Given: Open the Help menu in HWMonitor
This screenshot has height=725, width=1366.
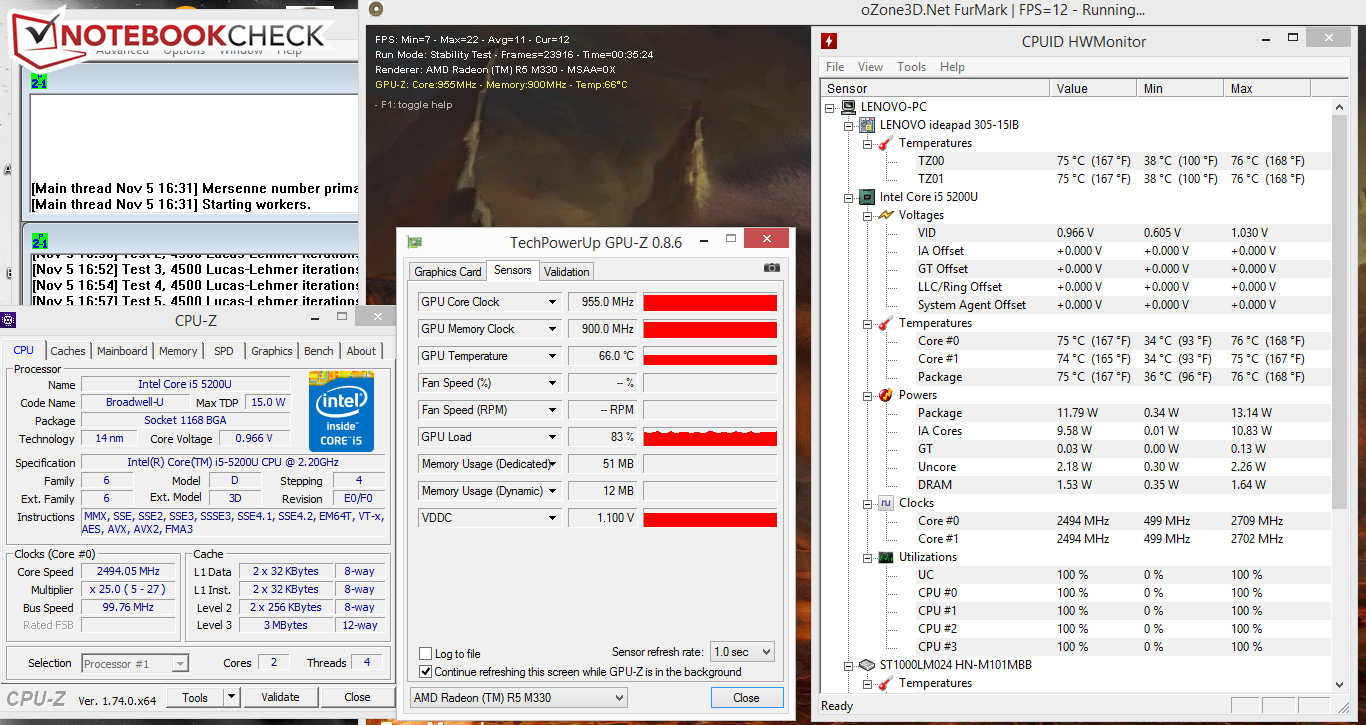Looking at the screenshot, I should tap(952, 67).
